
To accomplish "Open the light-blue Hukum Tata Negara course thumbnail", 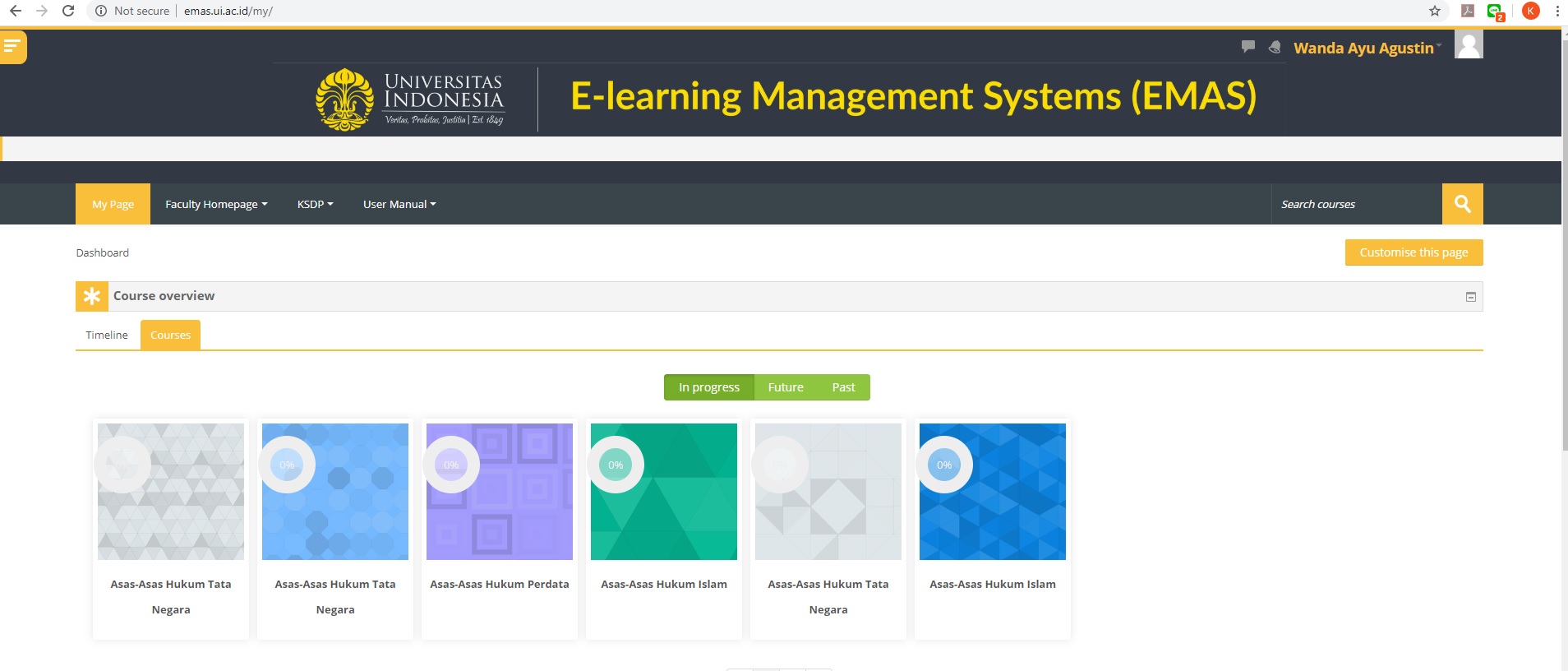I will [335, 492].
